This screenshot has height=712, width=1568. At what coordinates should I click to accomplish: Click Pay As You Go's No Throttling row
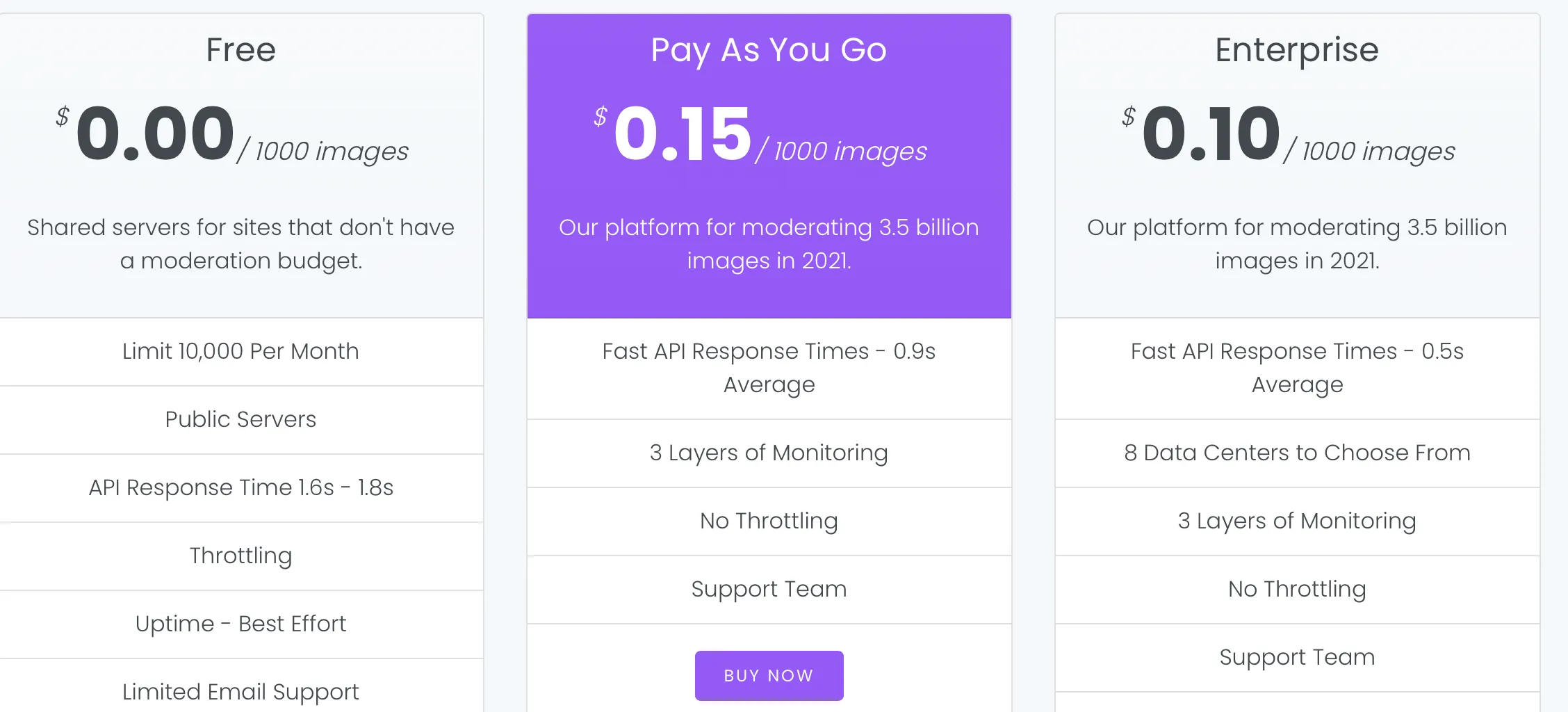click(x=769, y=521)
